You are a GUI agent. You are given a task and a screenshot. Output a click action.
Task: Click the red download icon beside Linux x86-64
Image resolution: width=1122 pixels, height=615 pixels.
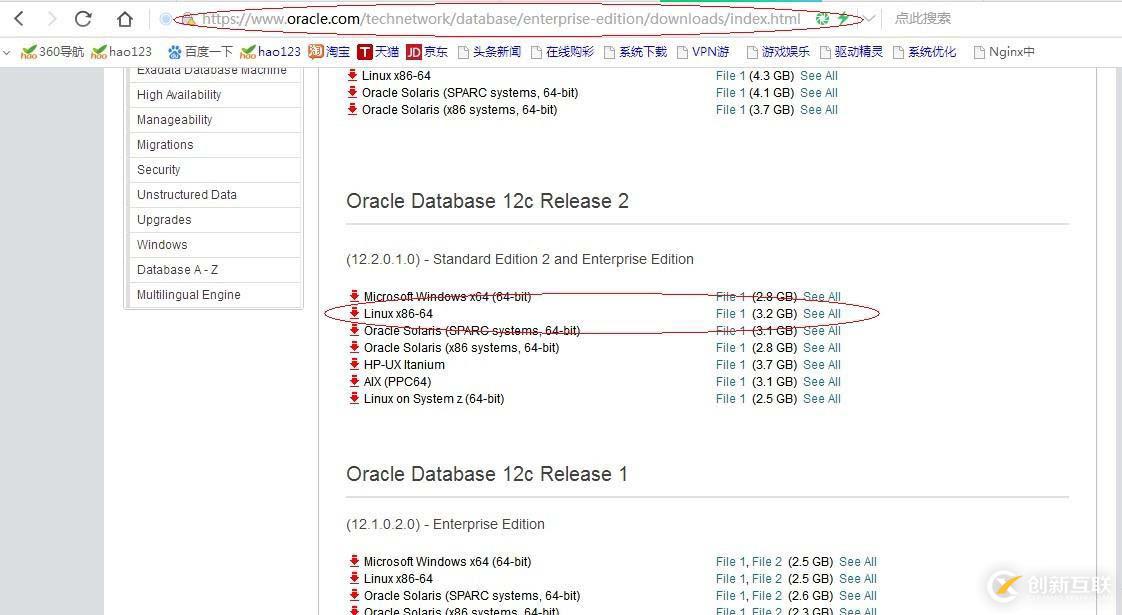point(354,313)
